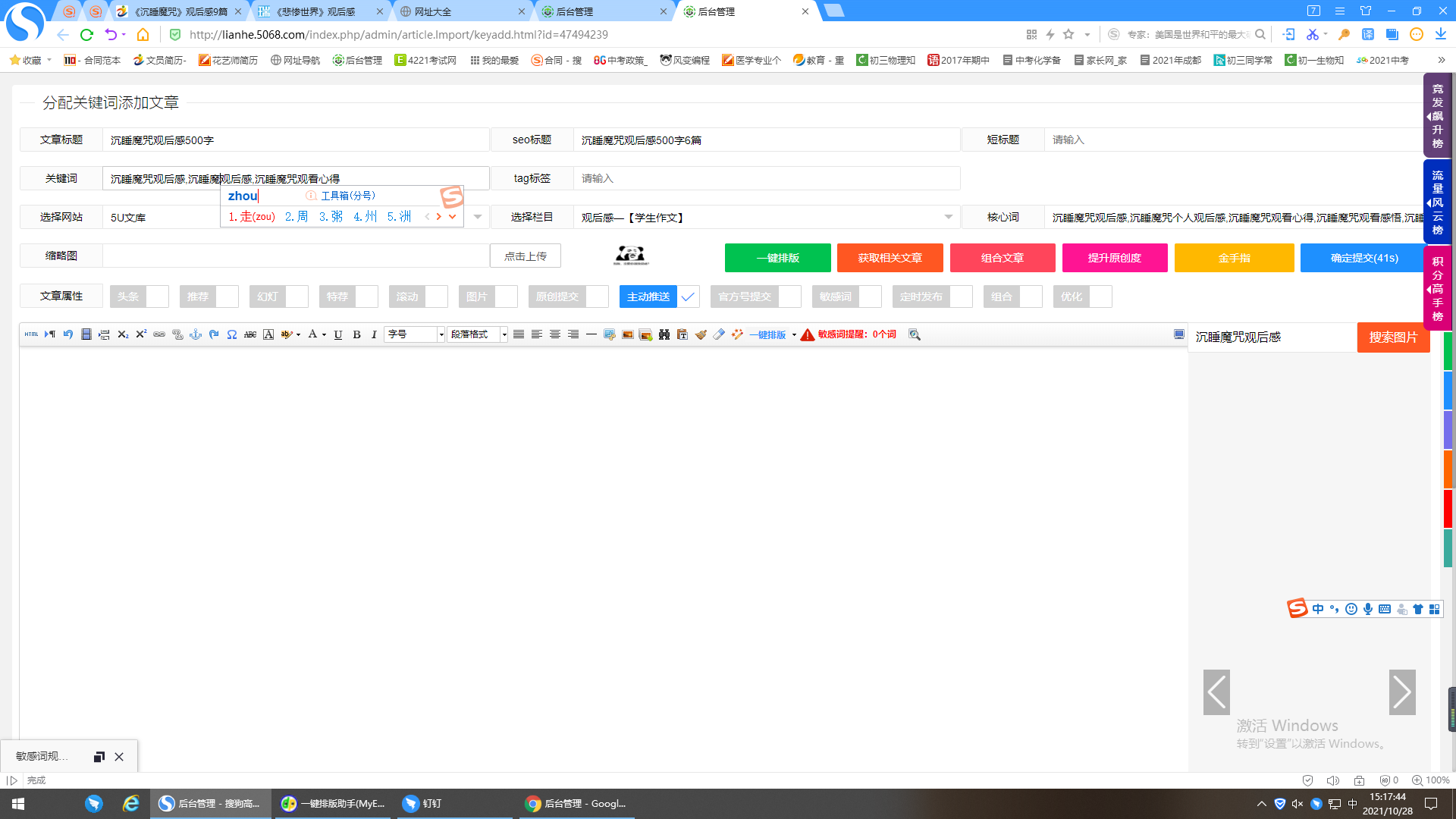Click the undo icon in editor toolbar
The width and height of the screenshot is (1456, 819).
(68, 334)
